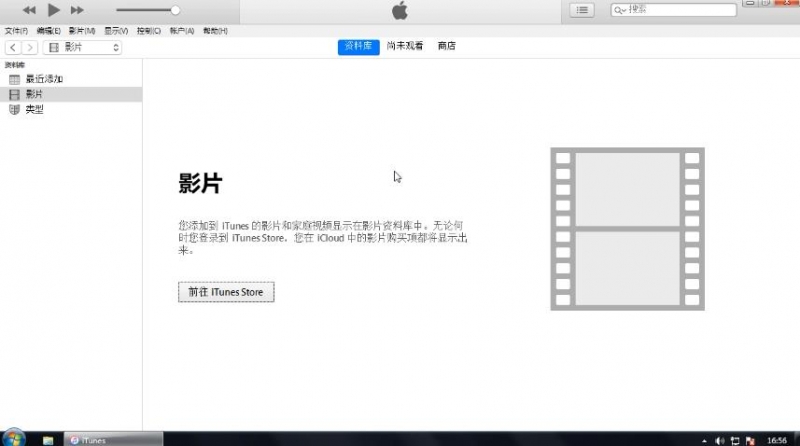The image size is (800, 446).
Task: Adjust the volume slider knob
Action: (x=175, y=10)
